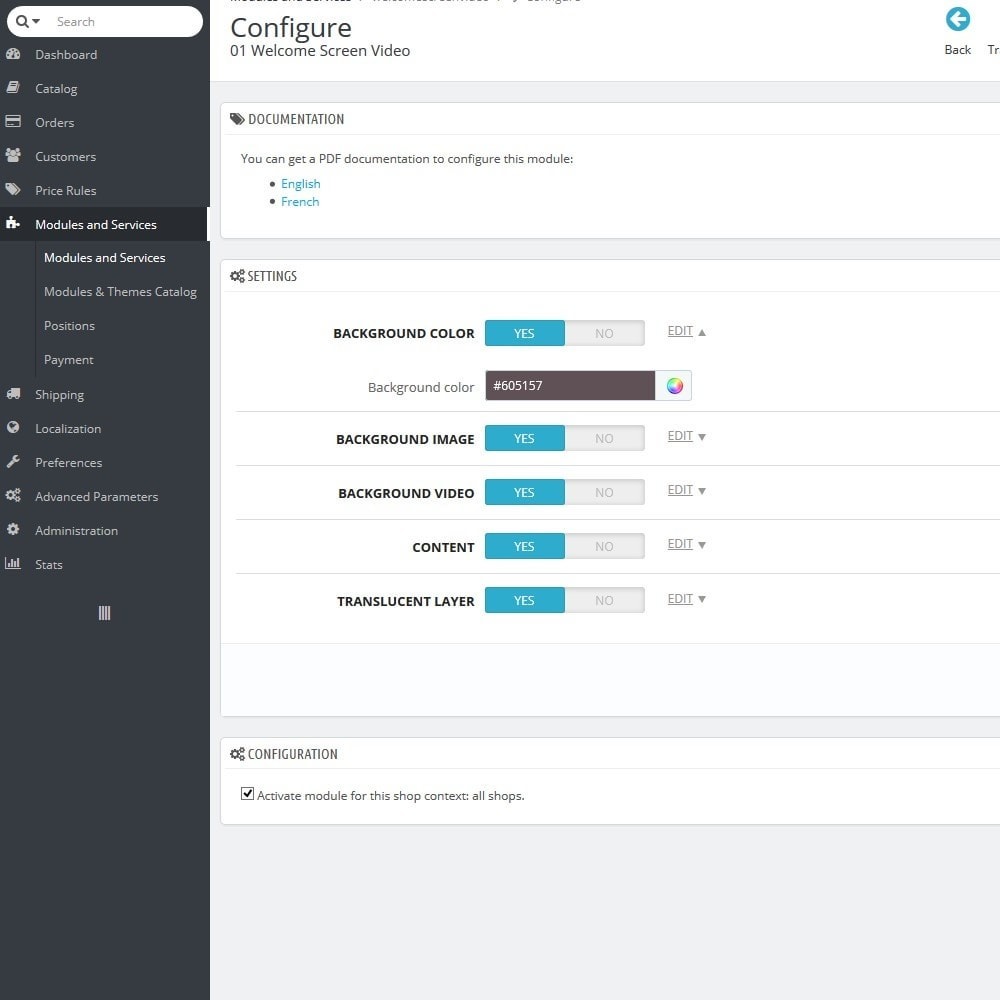Open Modules and Services submenu entry
The image size is (1000, 1000).
(105, 258)
